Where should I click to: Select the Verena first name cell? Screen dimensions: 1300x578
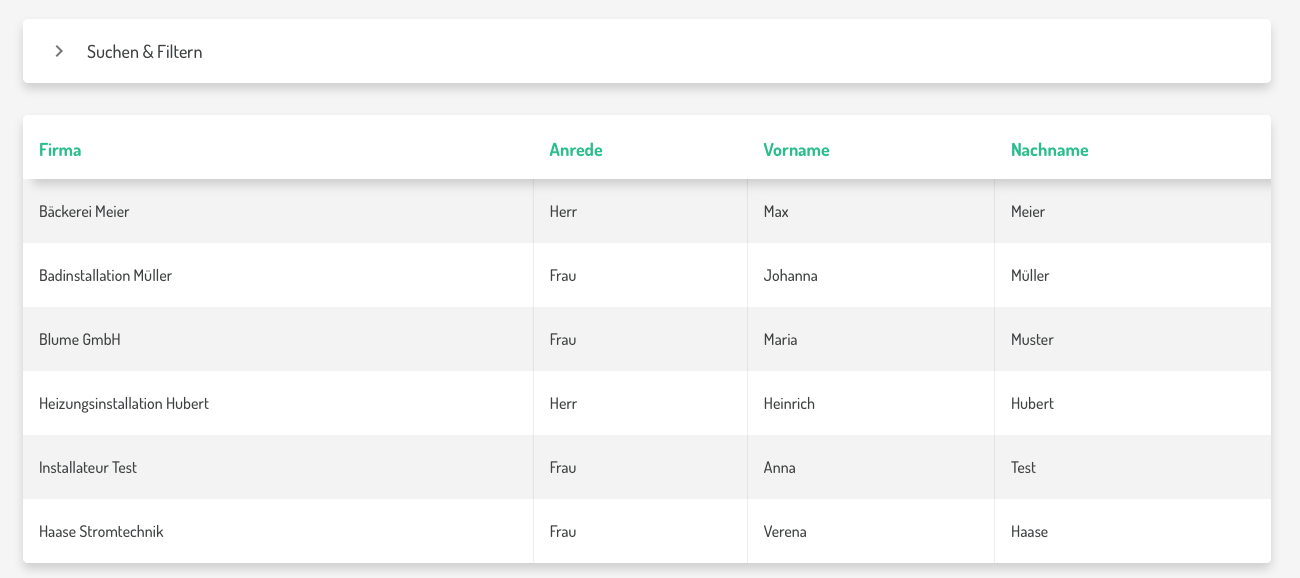(x=785, y=532)
